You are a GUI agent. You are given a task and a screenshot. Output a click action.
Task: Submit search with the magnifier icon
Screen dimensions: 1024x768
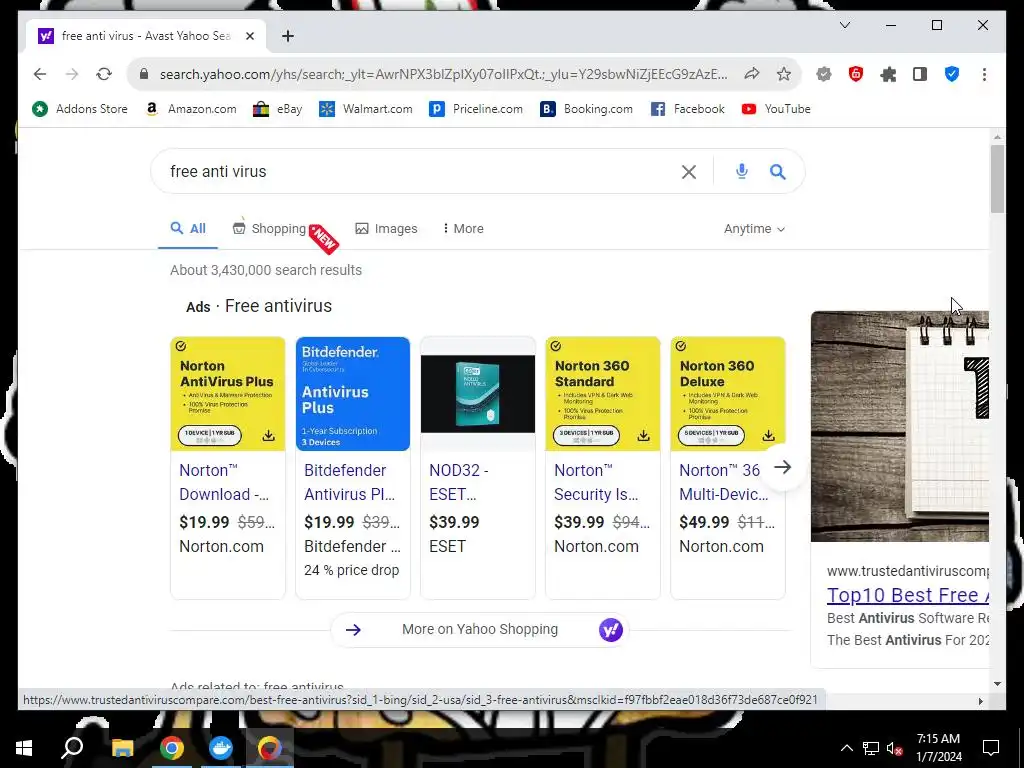coord(777,172)
